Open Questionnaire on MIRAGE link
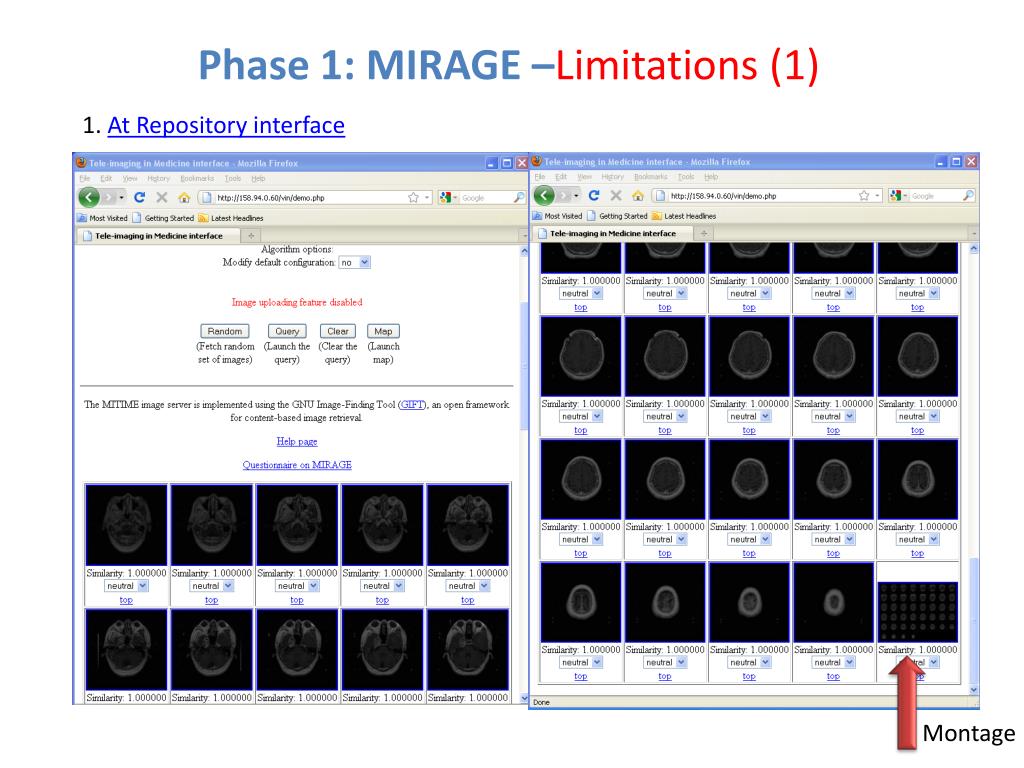Viewport: 1024px width, 768px height. [297, 465]
